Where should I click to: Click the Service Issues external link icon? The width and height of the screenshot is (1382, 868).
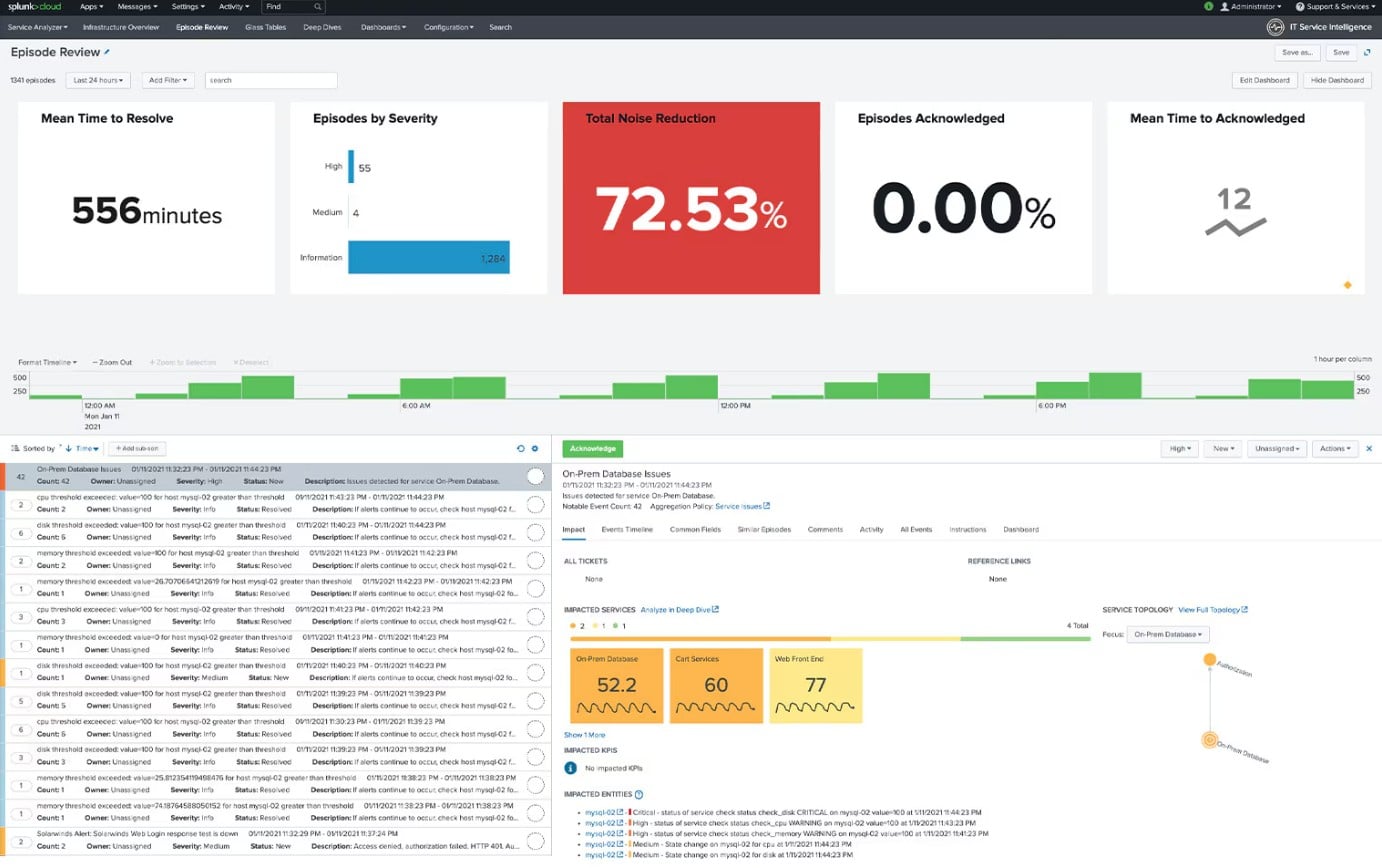click(x=765, y=505)
